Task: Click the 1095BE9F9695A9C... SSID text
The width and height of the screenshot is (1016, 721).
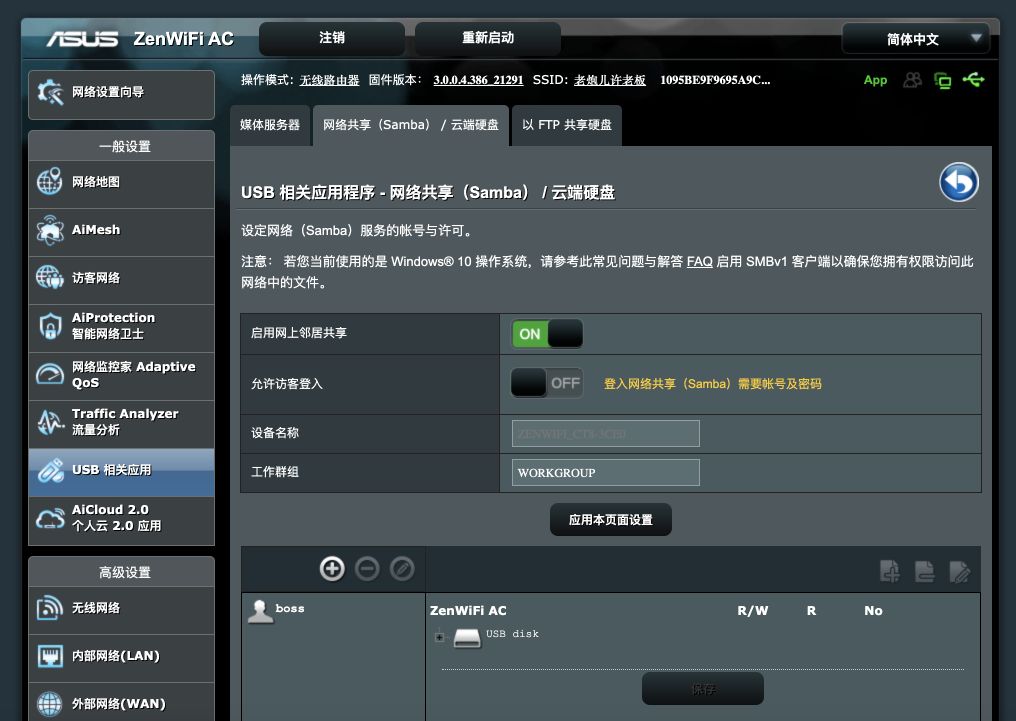Action: (715, 80)
